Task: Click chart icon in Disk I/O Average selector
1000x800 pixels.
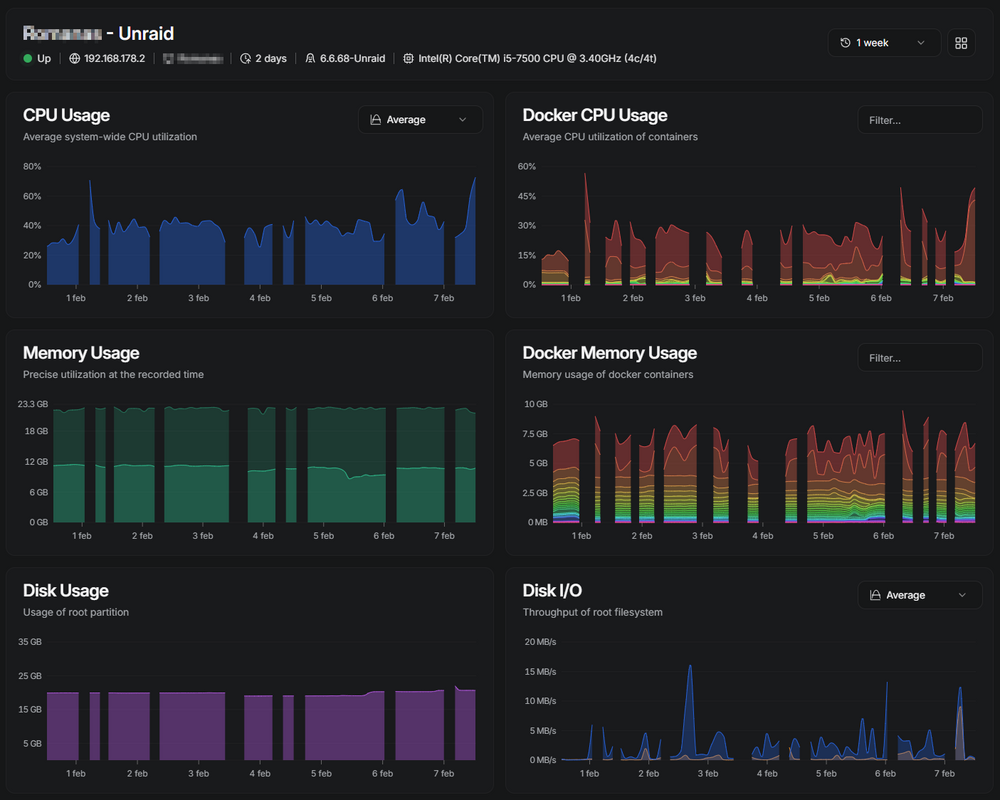Action: (875, 595)
